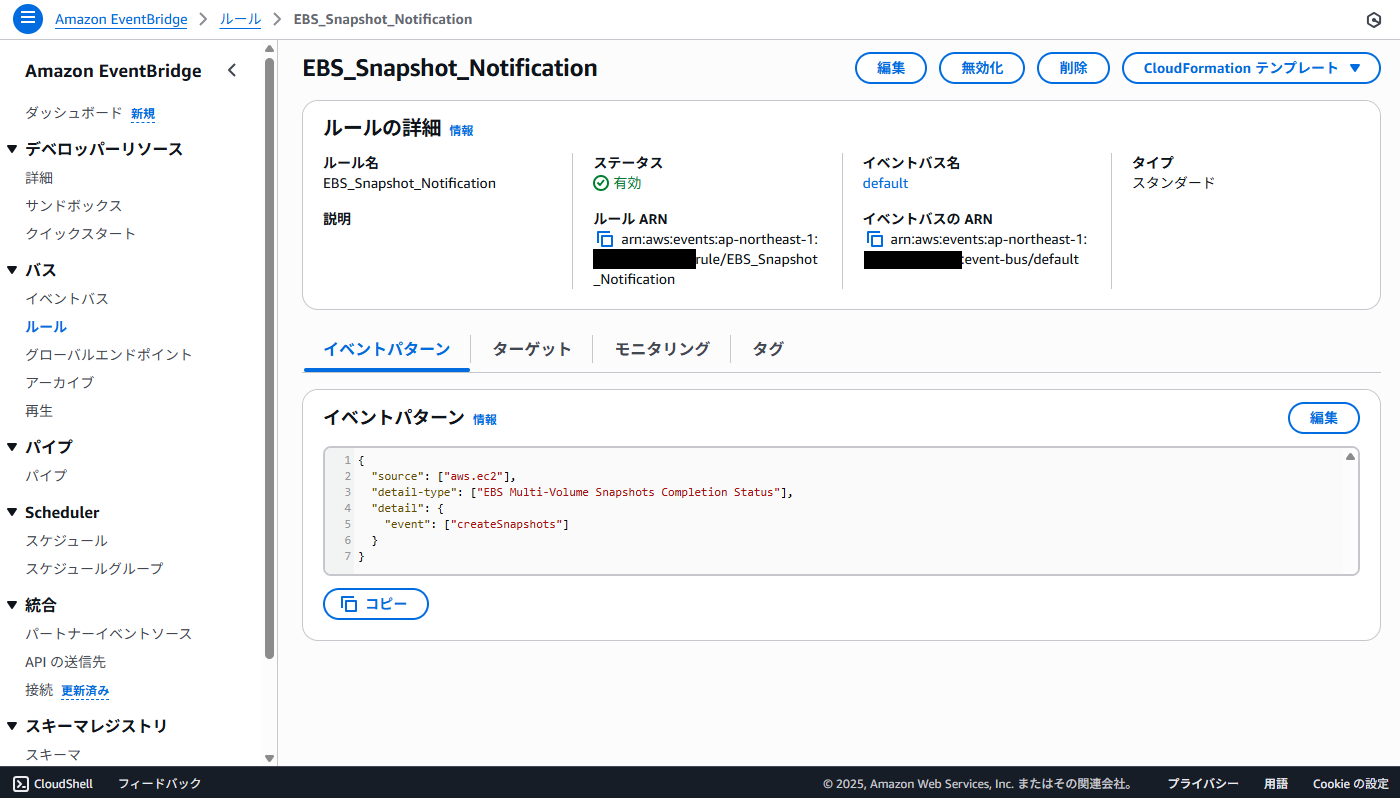
Task: Open スキーマ in the sidebar
Action: 53,755
